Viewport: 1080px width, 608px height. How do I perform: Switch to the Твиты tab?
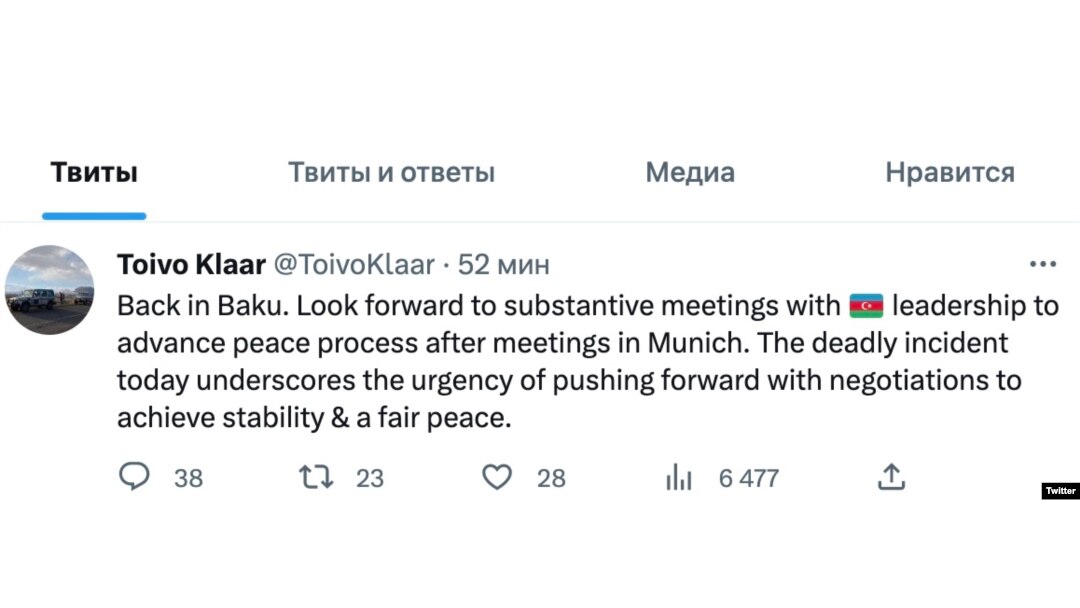[94, 173]
